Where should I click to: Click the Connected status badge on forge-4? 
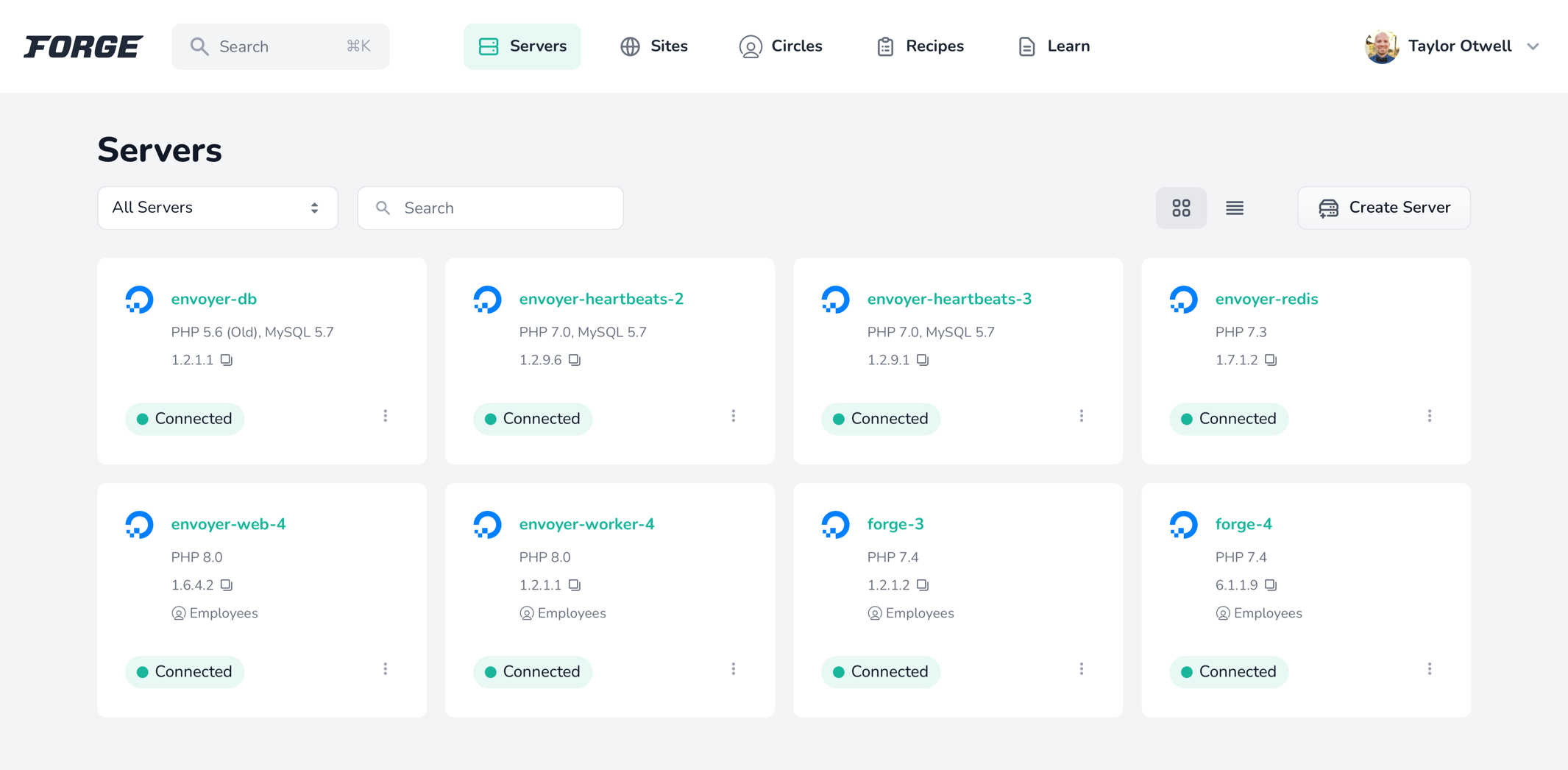(1229, 672)
